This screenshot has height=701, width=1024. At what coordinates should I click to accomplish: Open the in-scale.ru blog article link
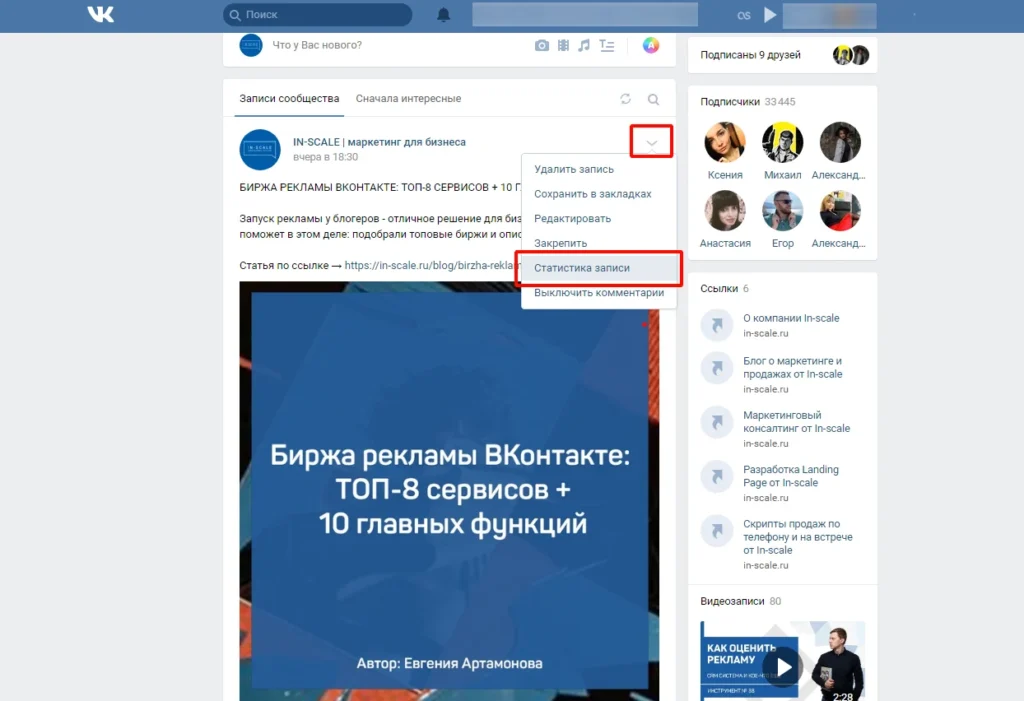432,265
